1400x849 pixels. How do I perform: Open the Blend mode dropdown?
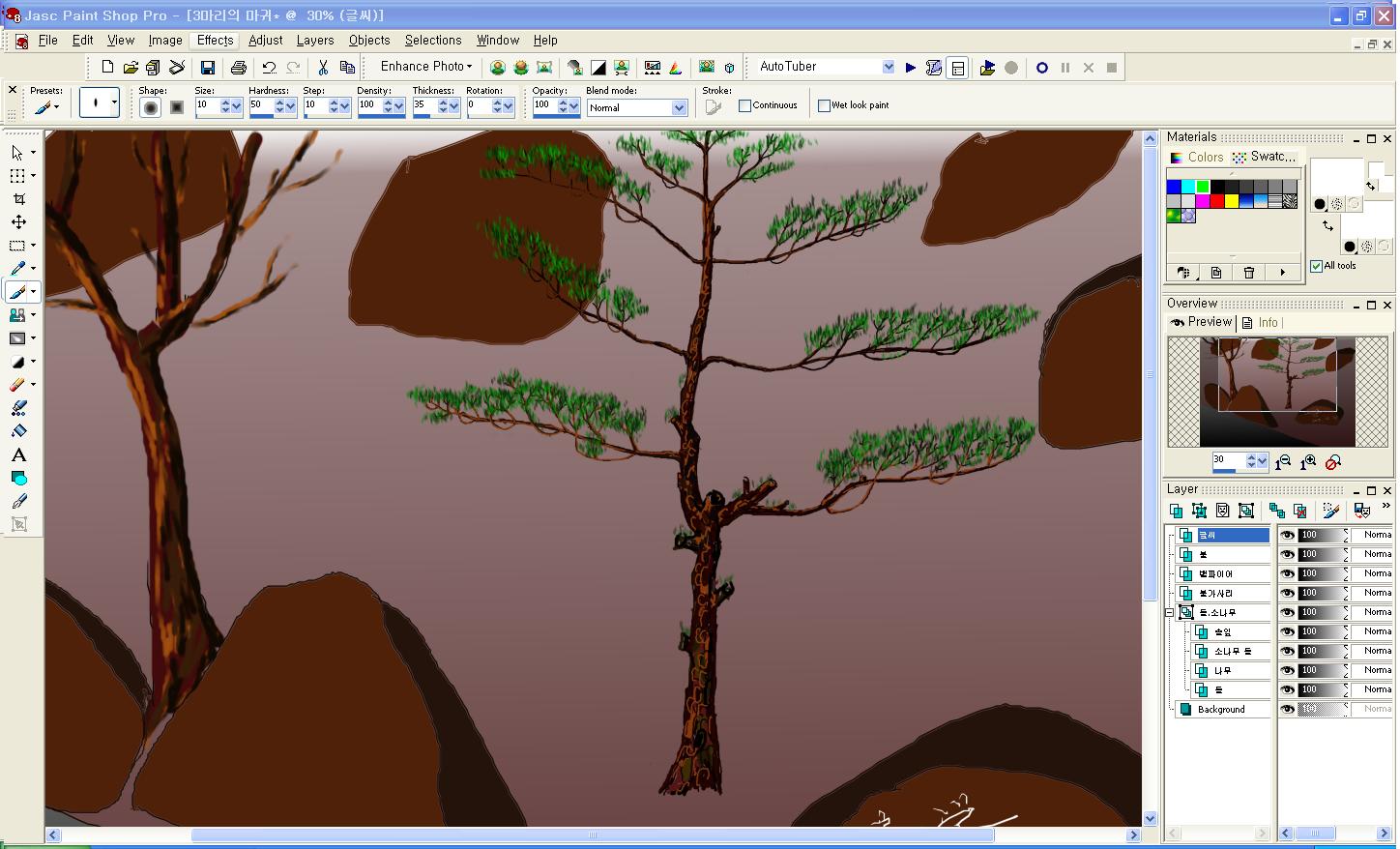pos(679,108)
